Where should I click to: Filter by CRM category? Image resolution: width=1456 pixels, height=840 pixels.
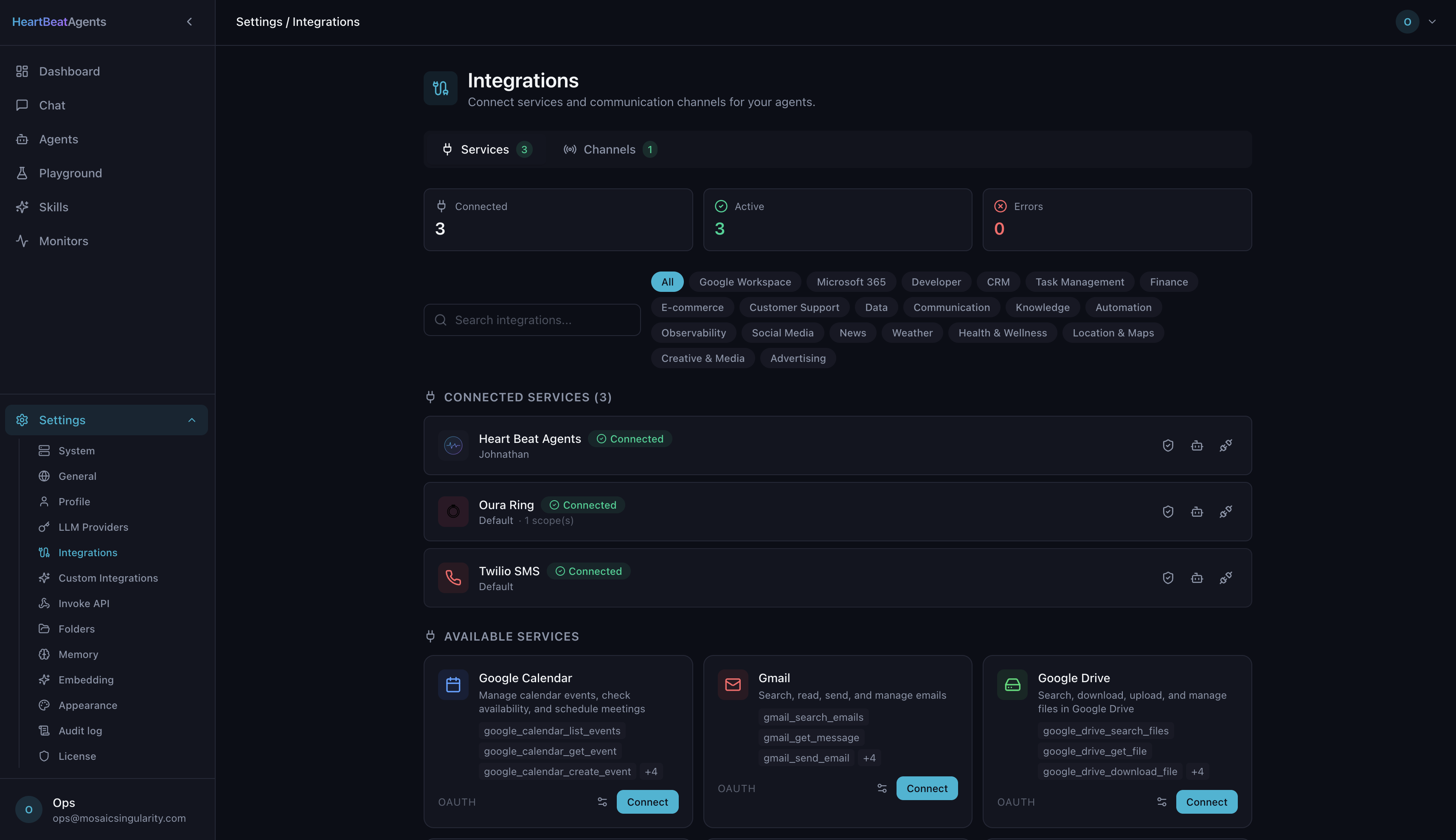coord(998,282)
